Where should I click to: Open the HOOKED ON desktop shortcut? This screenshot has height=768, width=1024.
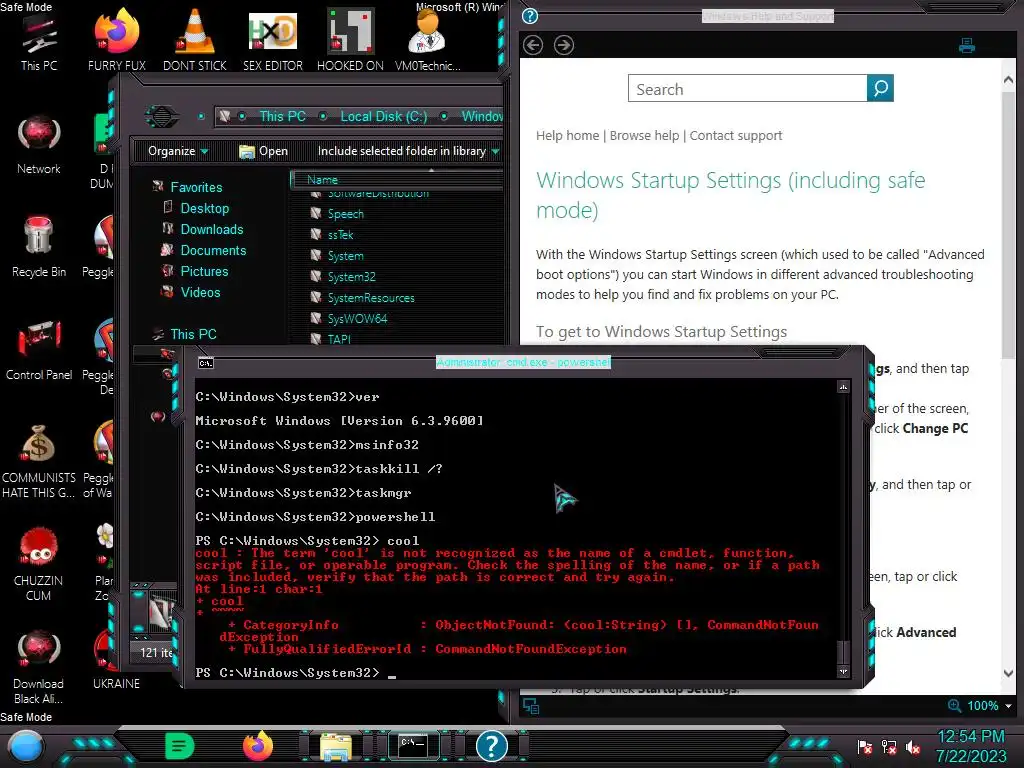[350, 40]
